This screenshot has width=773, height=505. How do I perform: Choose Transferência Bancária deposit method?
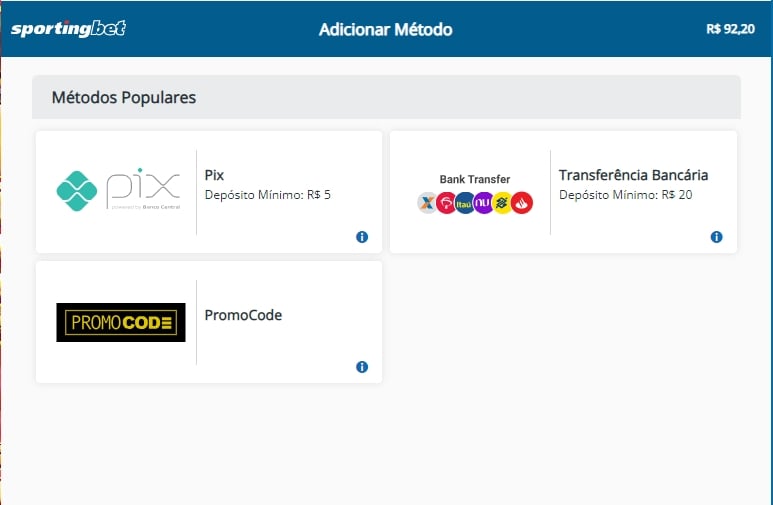tap(633, 175)
